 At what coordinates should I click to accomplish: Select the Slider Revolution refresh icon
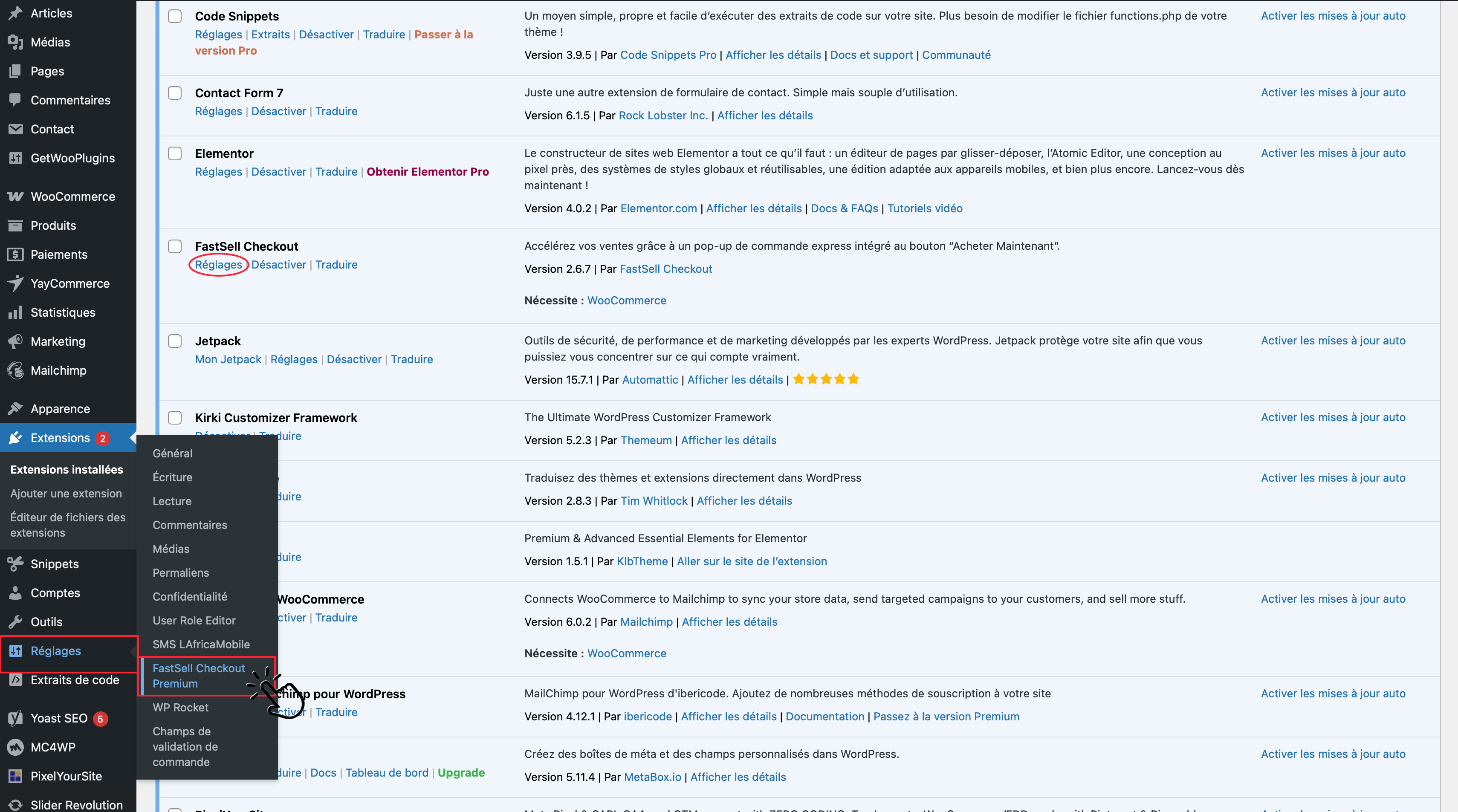(15, 805)
